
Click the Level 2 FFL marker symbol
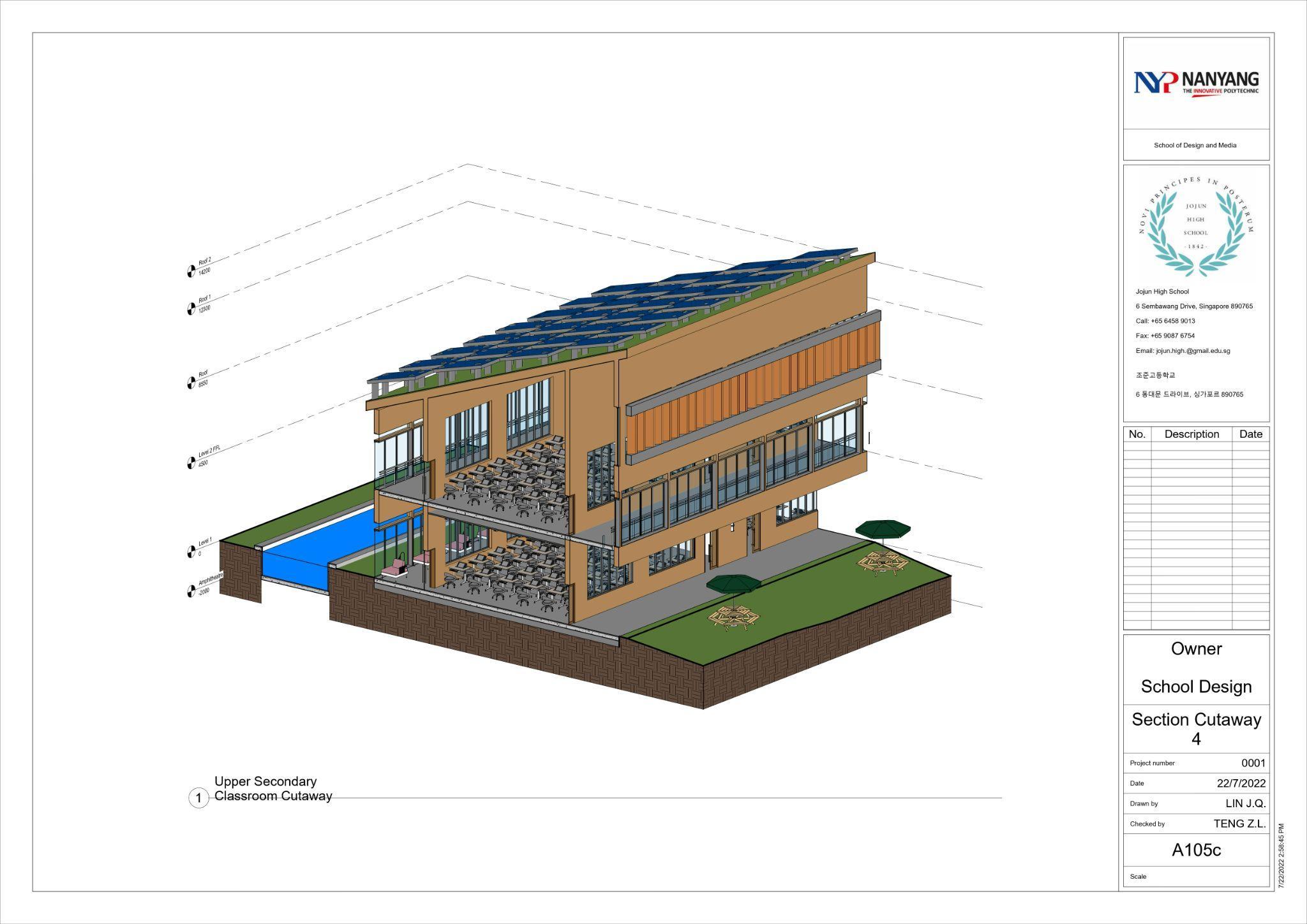[x=191, y=463]
